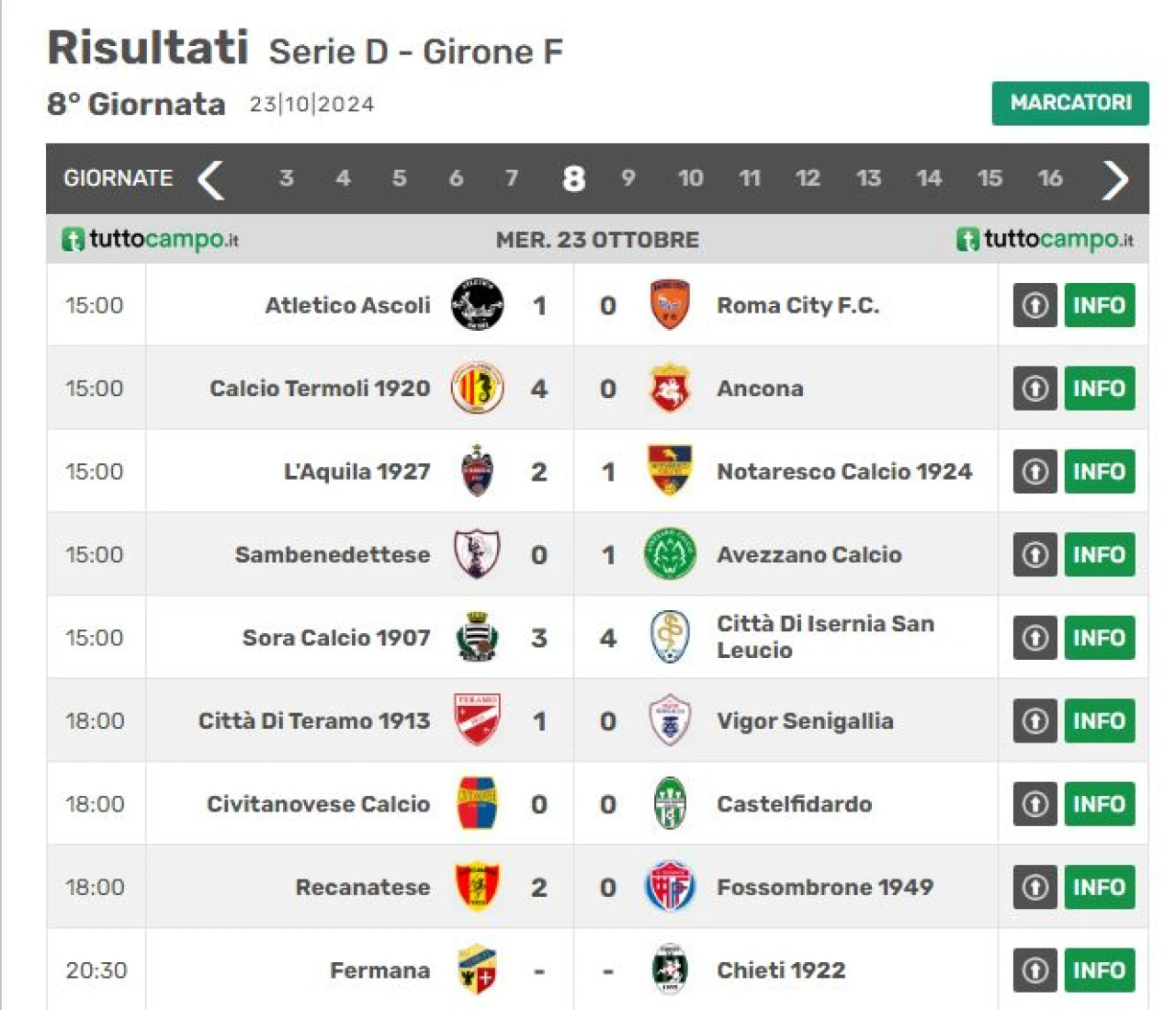This screenshot has height=1010, width=1176.
Task: Select the Sambenedettese team logo
Action: click(477, 554)
